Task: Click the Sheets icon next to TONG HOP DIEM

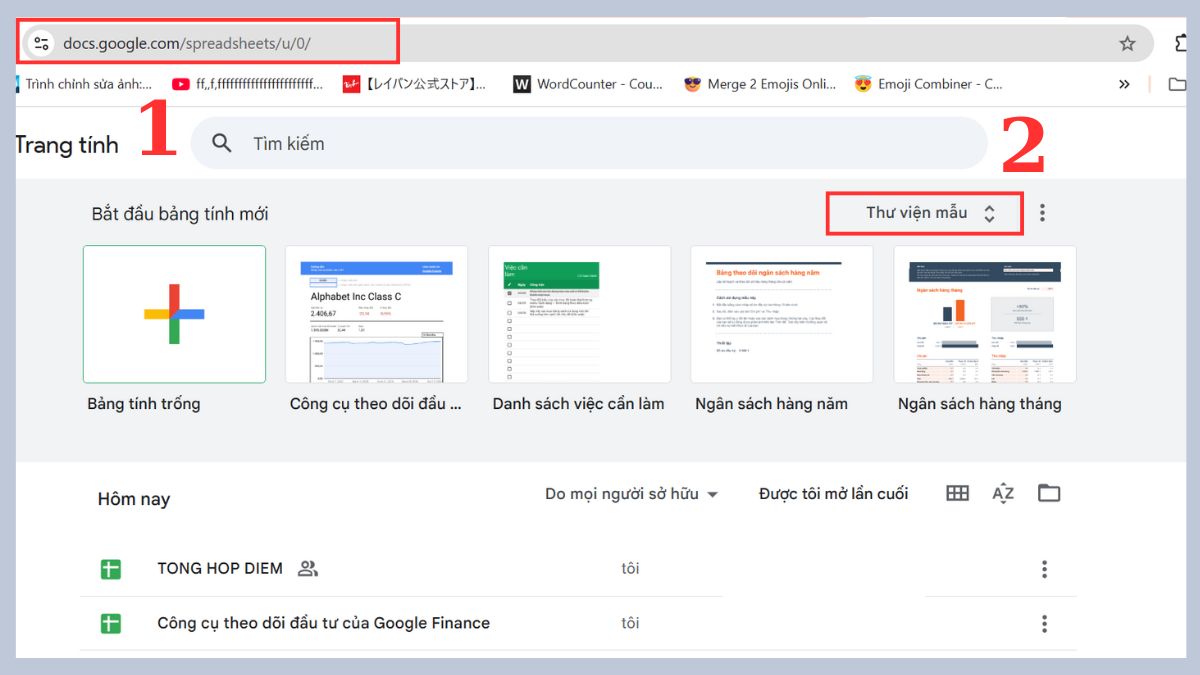Action: tap(109, 568)
